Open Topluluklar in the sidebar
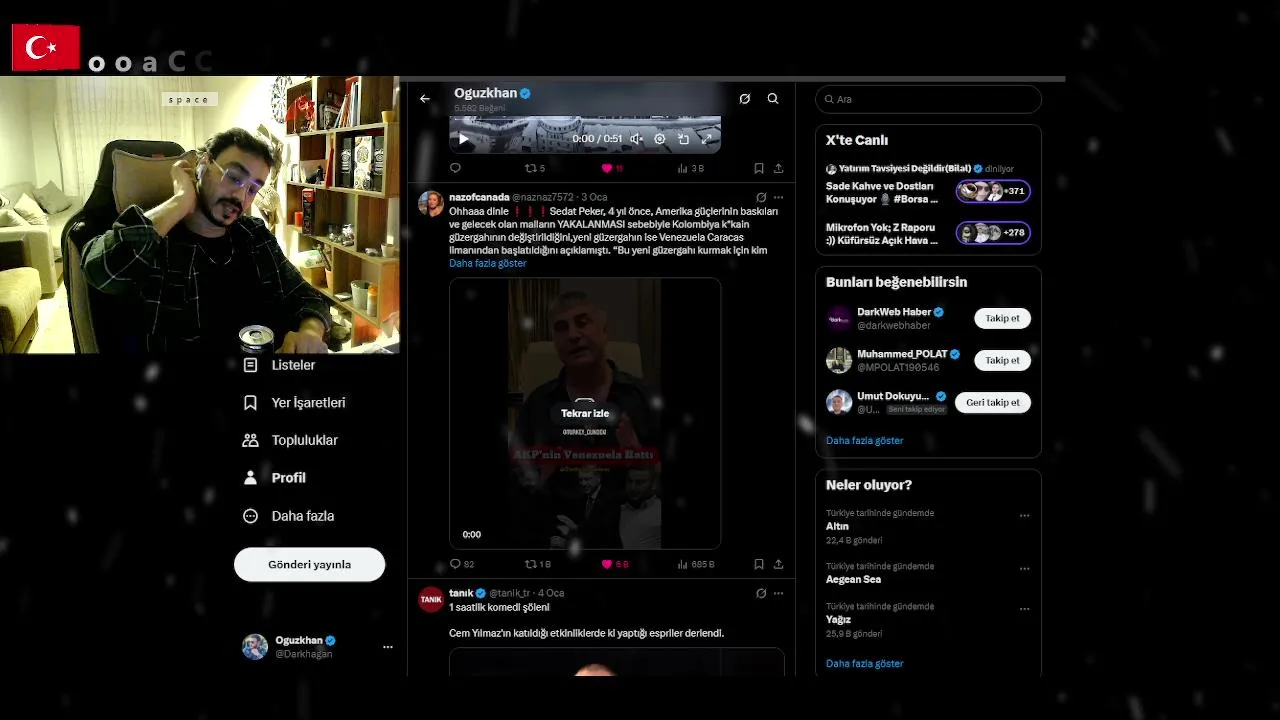Screen dimensions: 1280x720 click(x=291, y=440)
